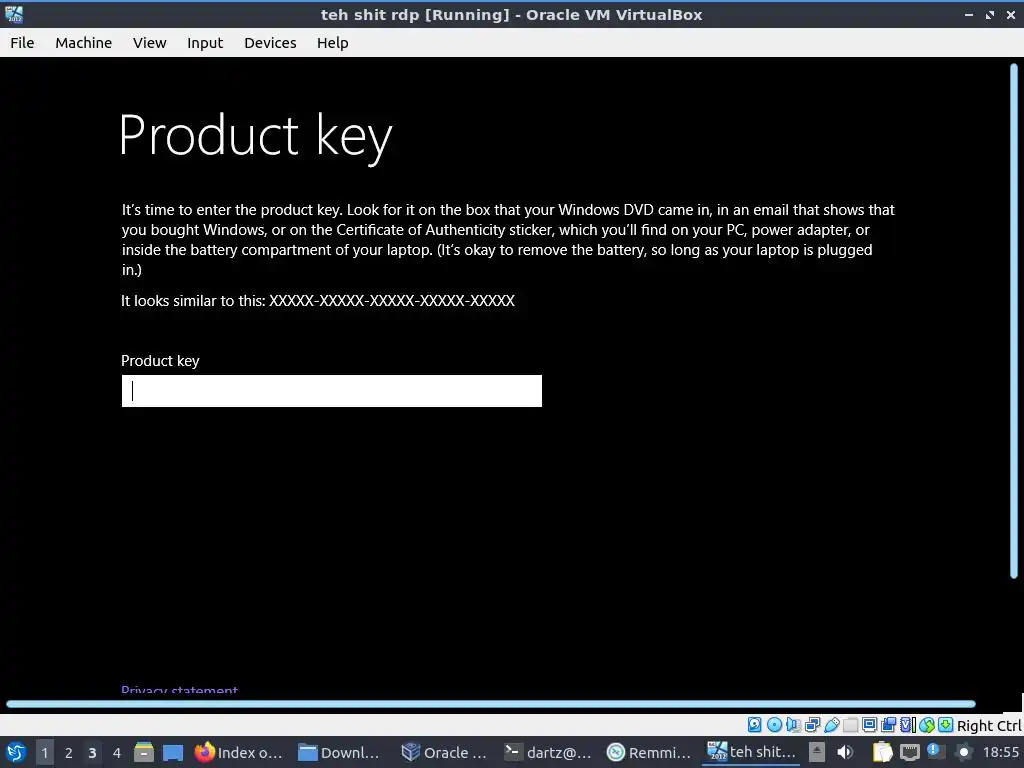Image resolution: width=1024 pixels, height=768 pixels.
Task: Open the clipboard manager tray icon
Action: coord(882,752)
